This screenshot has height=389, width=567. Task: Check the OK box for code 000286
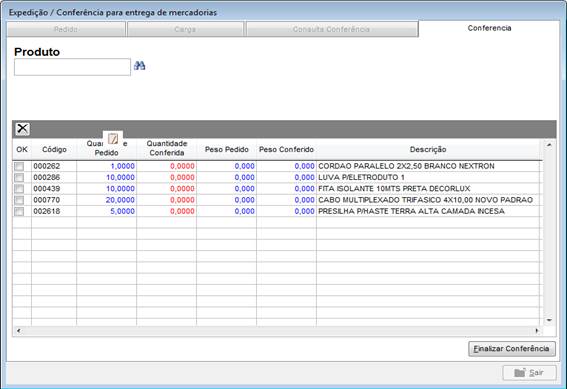tap(19, 178)
